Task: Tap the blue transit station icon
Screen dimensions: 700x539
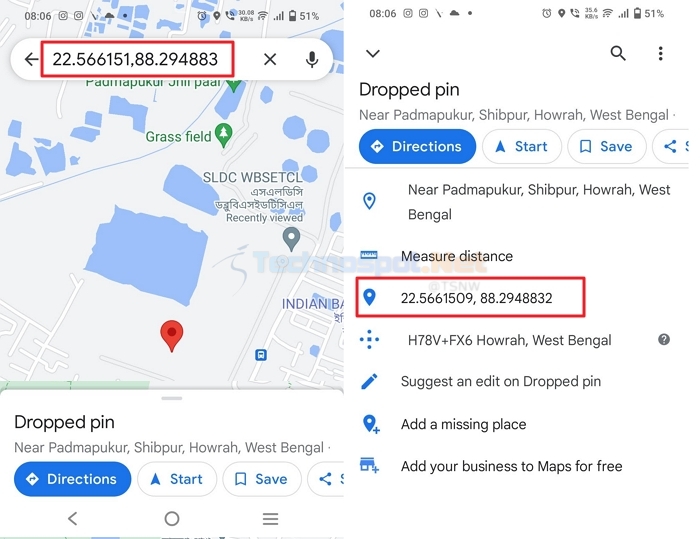Action: pos(261,355)
